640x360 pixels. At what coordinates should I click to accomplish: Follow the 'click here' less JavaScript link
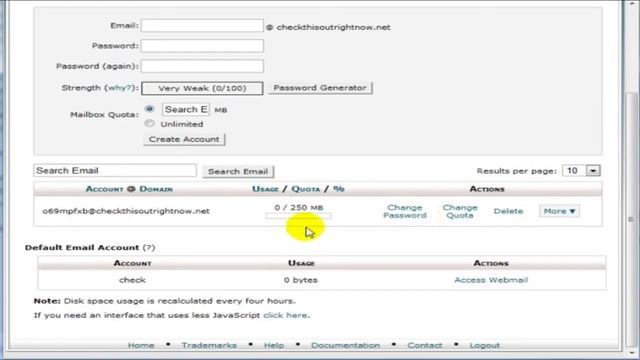click(x=285, y=315)
